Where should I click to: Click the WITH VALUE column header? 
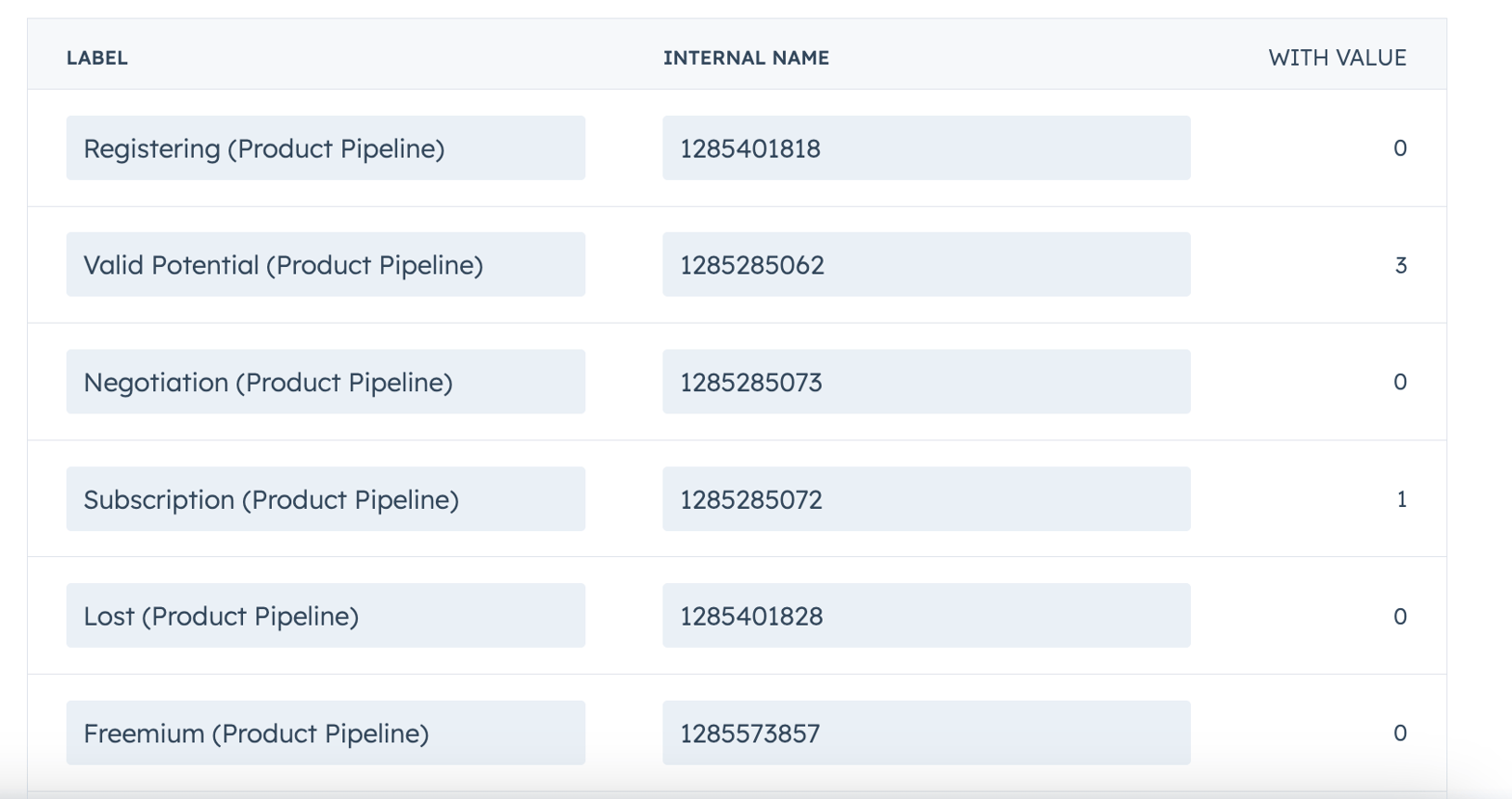[1336, 58]
